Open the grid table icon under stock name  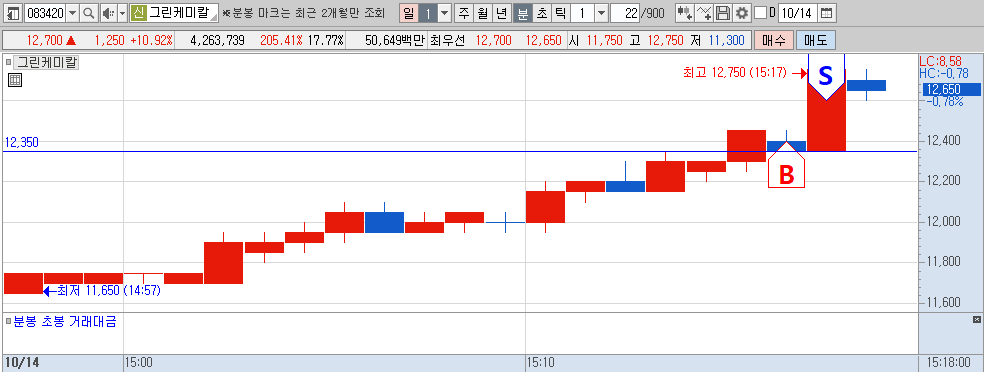15,80
